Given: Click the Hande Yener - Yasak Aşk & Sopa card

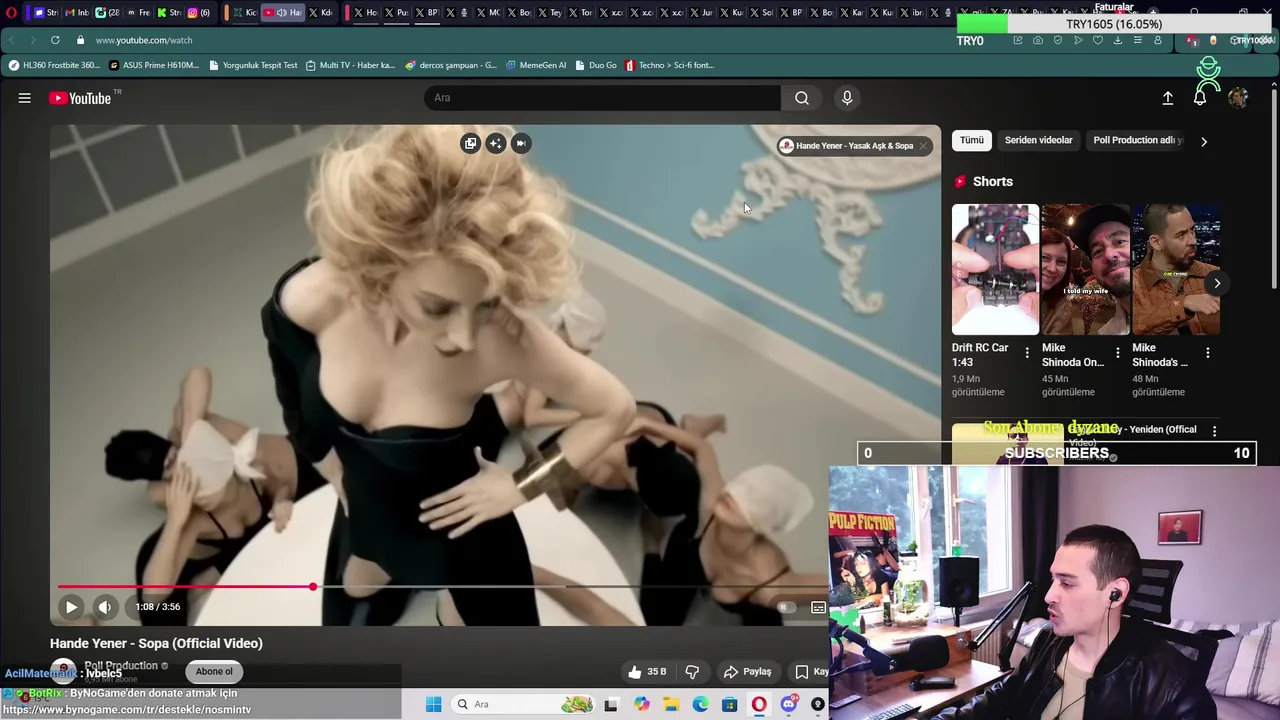Looking at the screenshot, I should click(846, 146).
